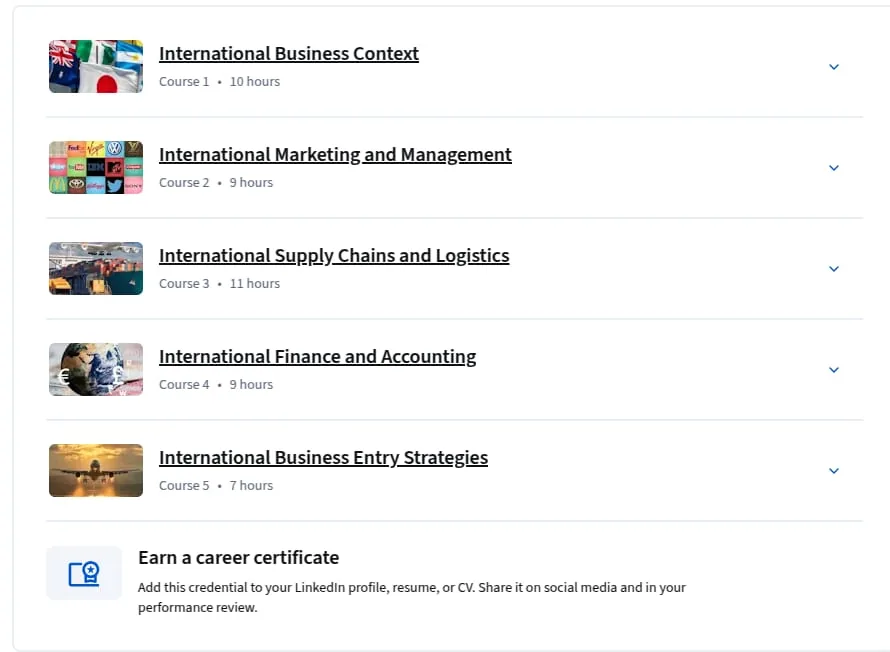Open International Marketing and Management course link
The image size is (890, 652).
tap(335, 154)
